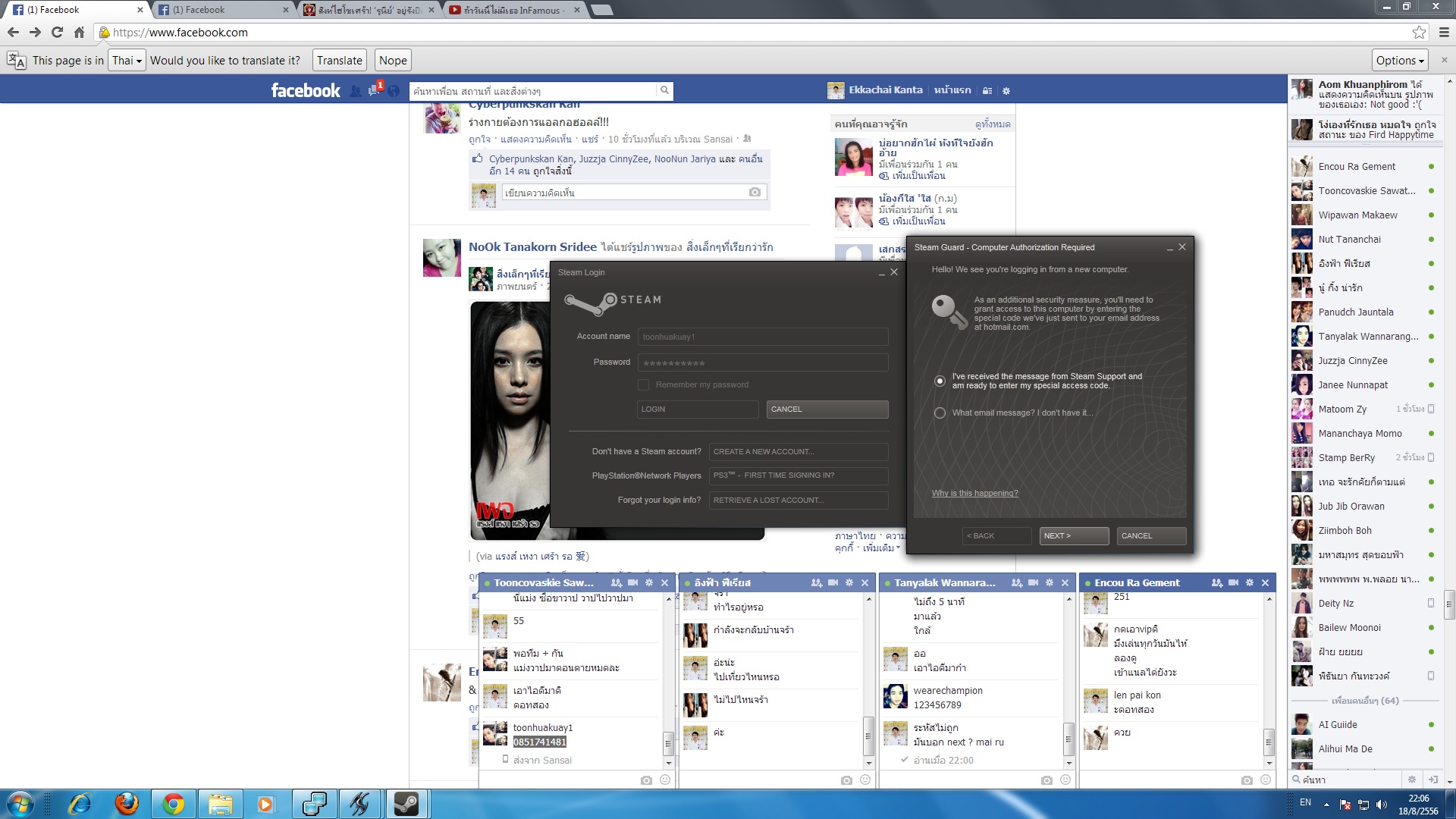Screen dimensions: 1456x819
Task: Open Steam from the Windows taskbar
Action: coord(406,804)
